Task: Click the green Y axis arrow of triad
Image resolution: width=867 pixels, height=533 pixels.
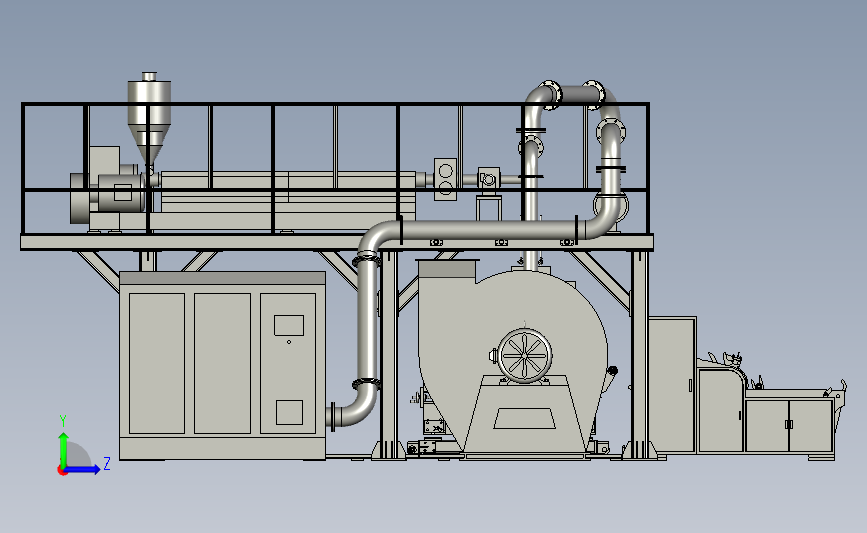Action: coord(63,449)
